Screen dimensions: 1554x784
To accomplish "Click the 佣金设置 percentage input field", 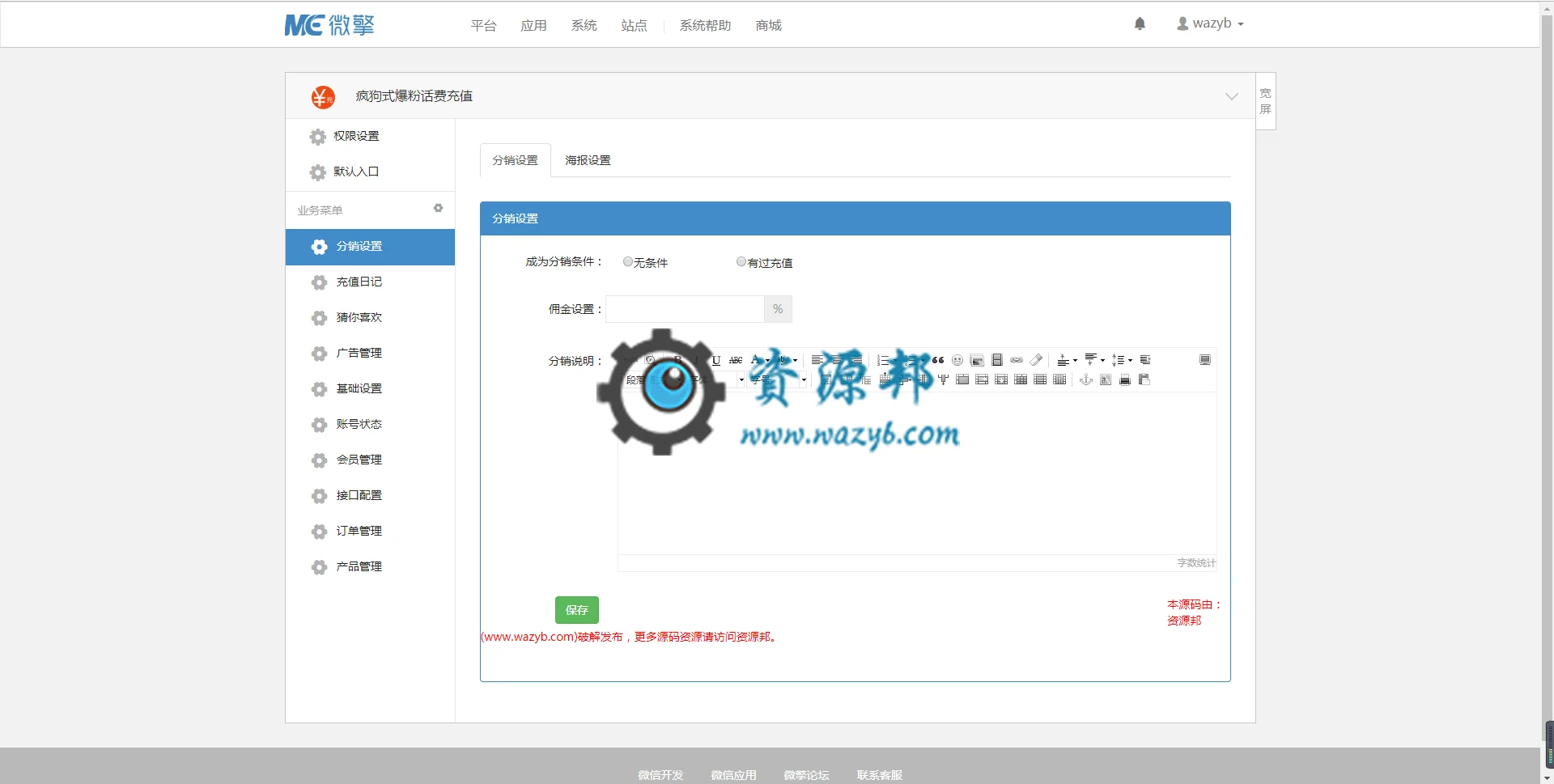I will click(685, 309).
